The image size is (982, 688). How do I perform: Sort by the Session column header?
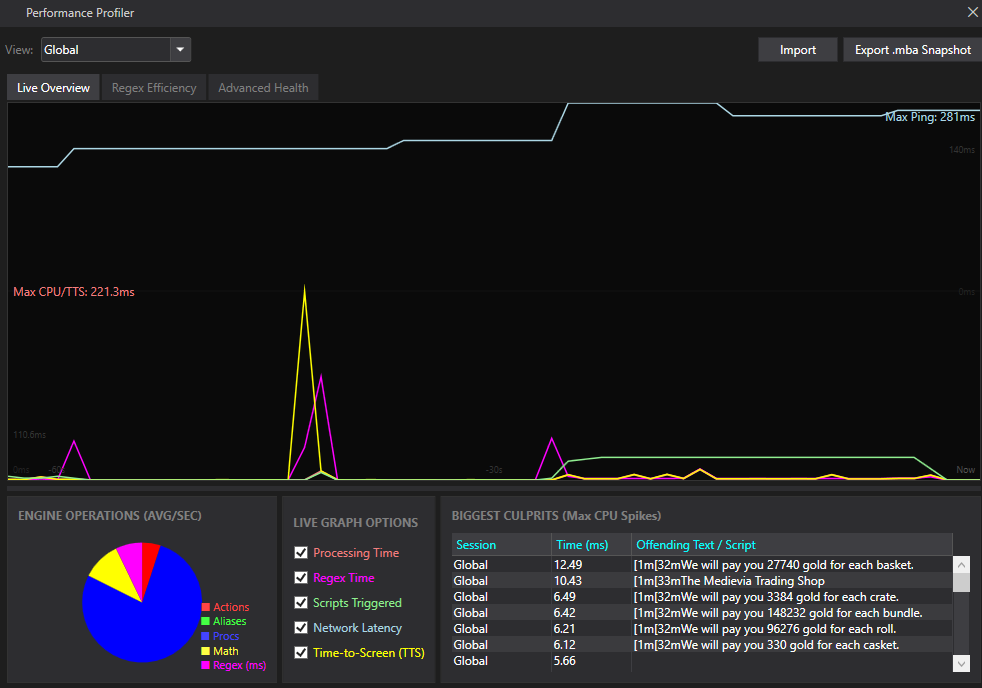click(x=502, y=545)
